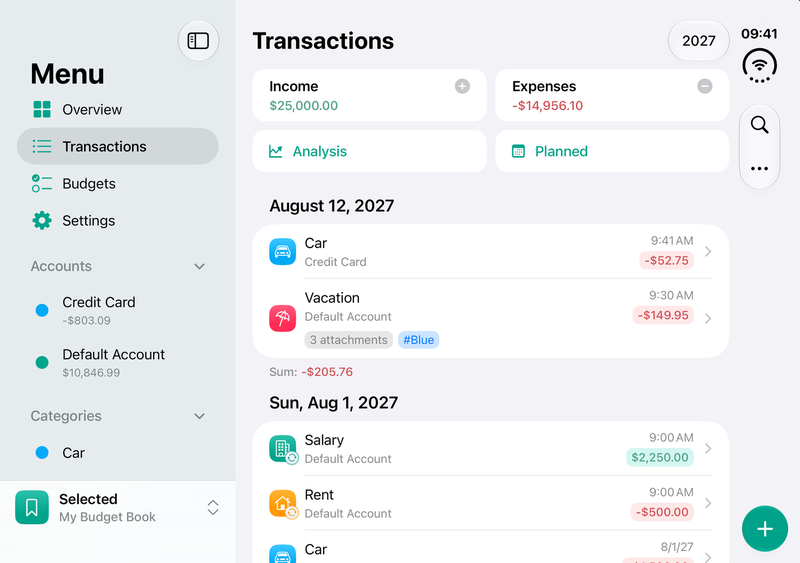Open the budget book selector arrows
This screenshot has width=800, height=563.
[x=213, y=507]
